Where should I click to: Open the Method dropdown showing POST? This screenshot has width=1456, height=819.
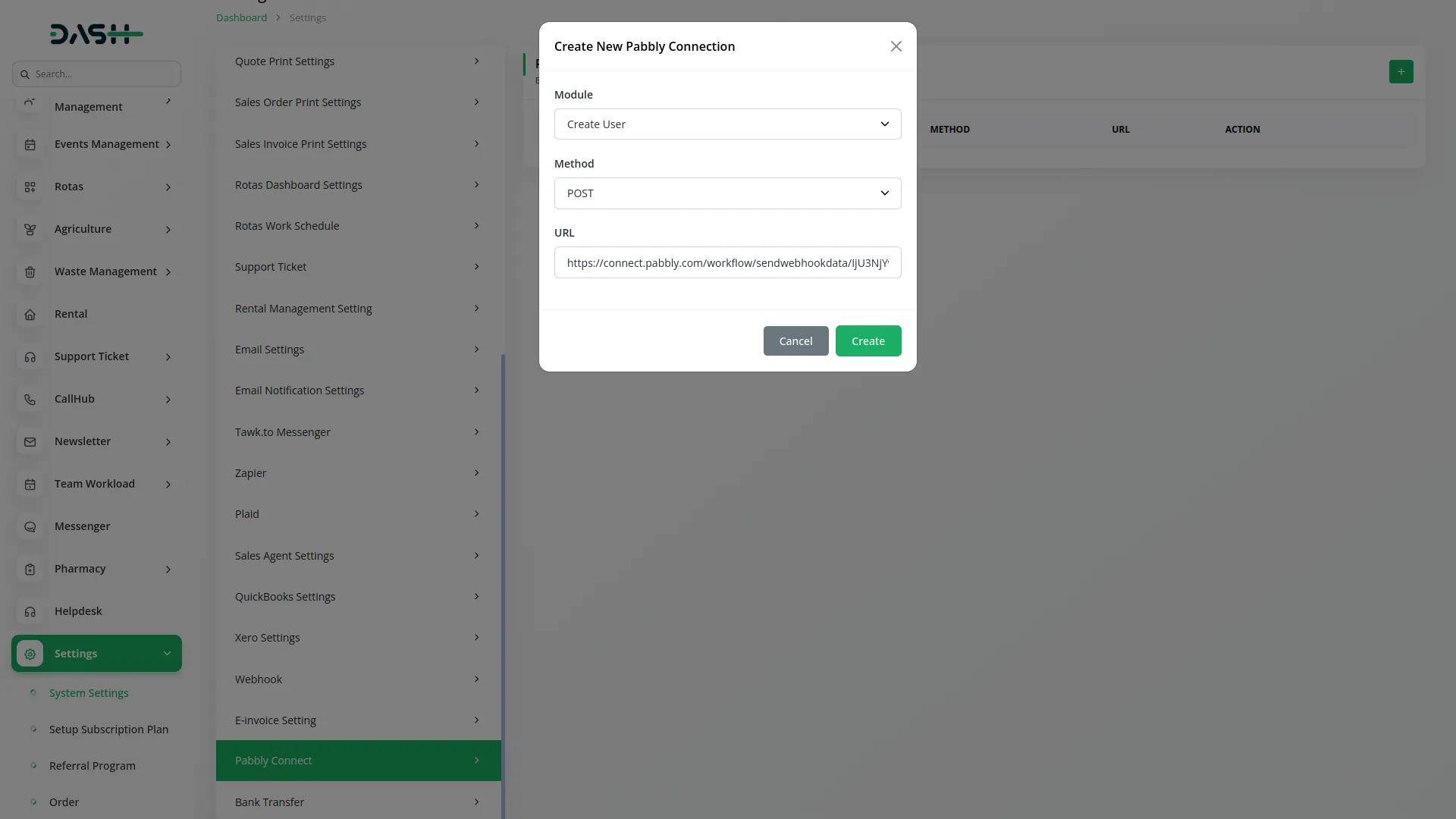pos(727,193)
